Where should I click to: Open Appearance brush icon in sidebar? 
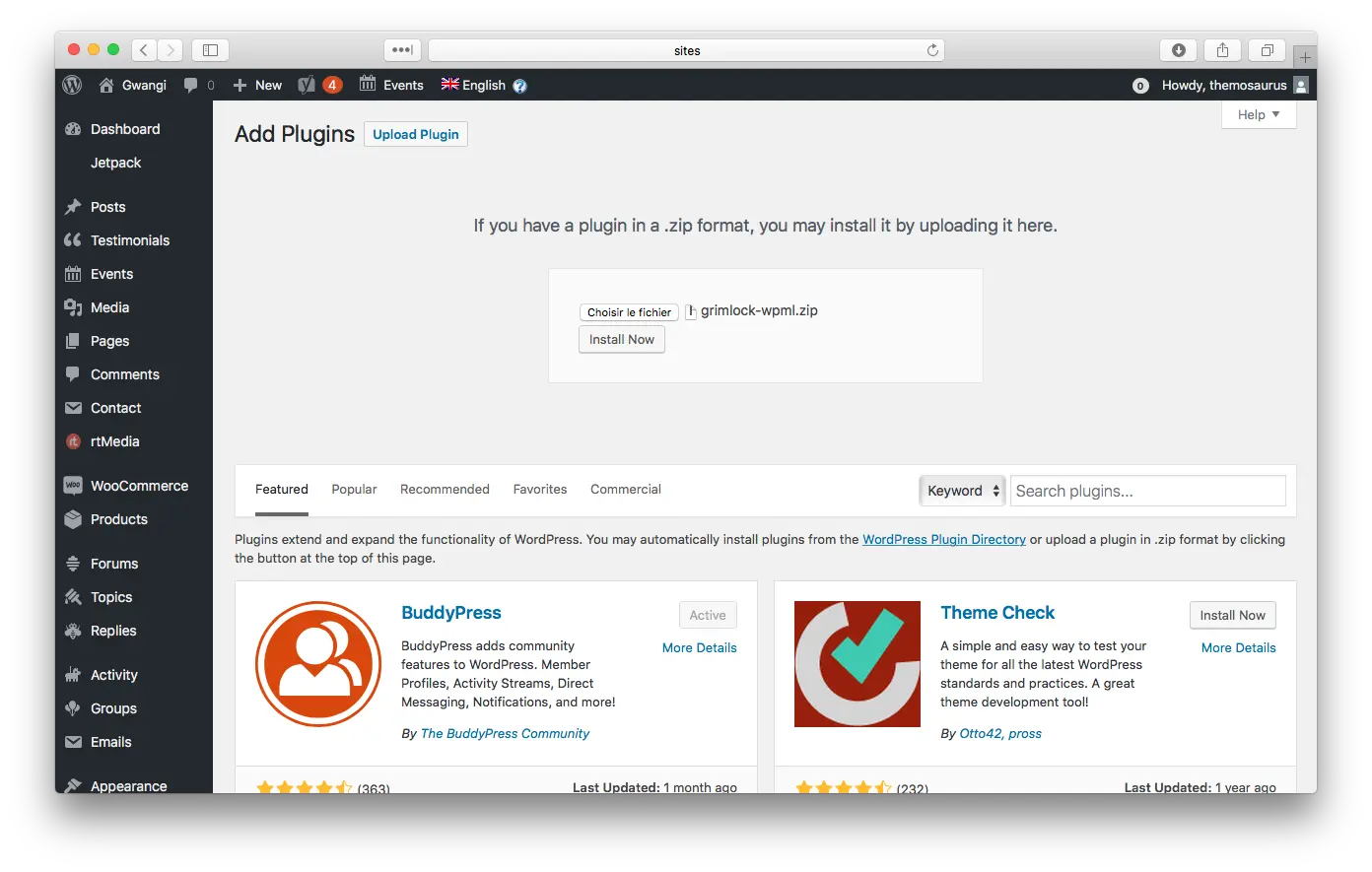[x=73, y=785]
